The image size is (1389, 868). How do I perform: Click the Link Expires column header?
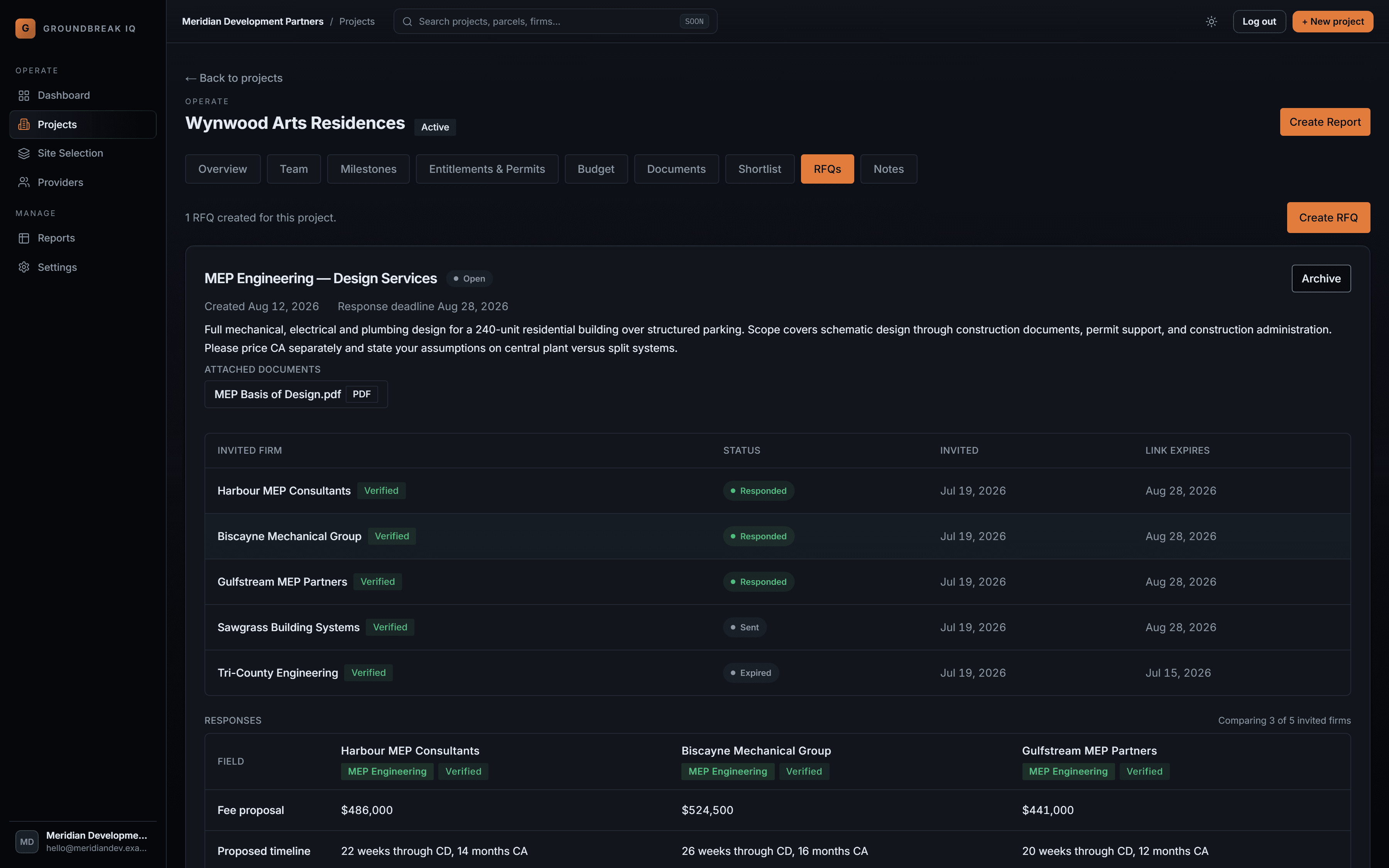(x=1177, y=451)
